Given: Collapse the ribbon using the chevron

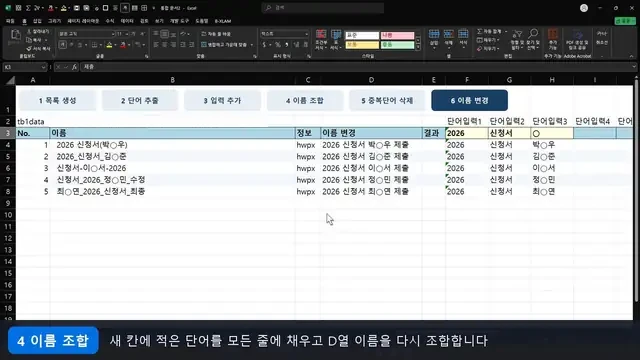Looking at the screenshot, I should [x=631, y=56].
